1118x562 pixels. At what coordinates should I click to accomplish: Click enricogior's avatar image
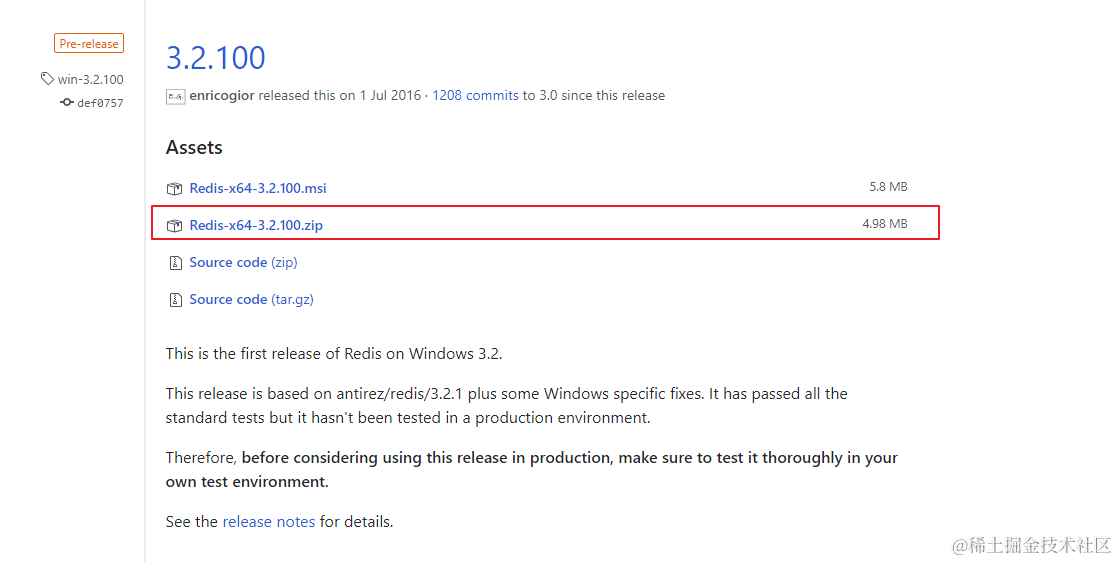(x=175, y=96)
